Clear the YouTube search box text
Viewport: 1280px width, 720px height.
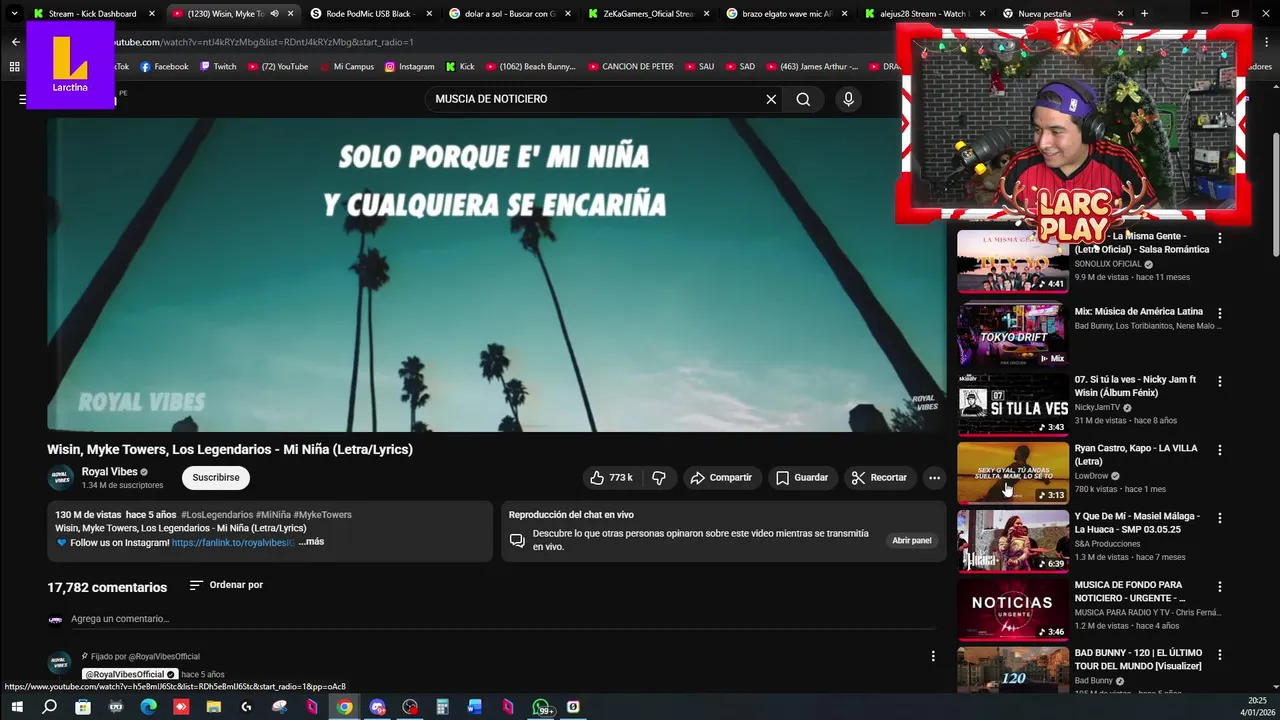(771, 99)
